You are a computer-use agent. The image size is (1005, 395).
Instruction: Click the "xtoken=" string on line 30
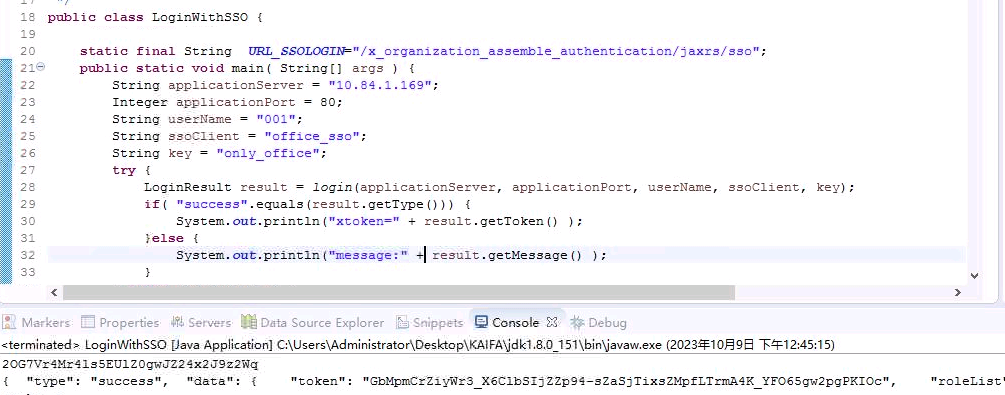point(363,221)
